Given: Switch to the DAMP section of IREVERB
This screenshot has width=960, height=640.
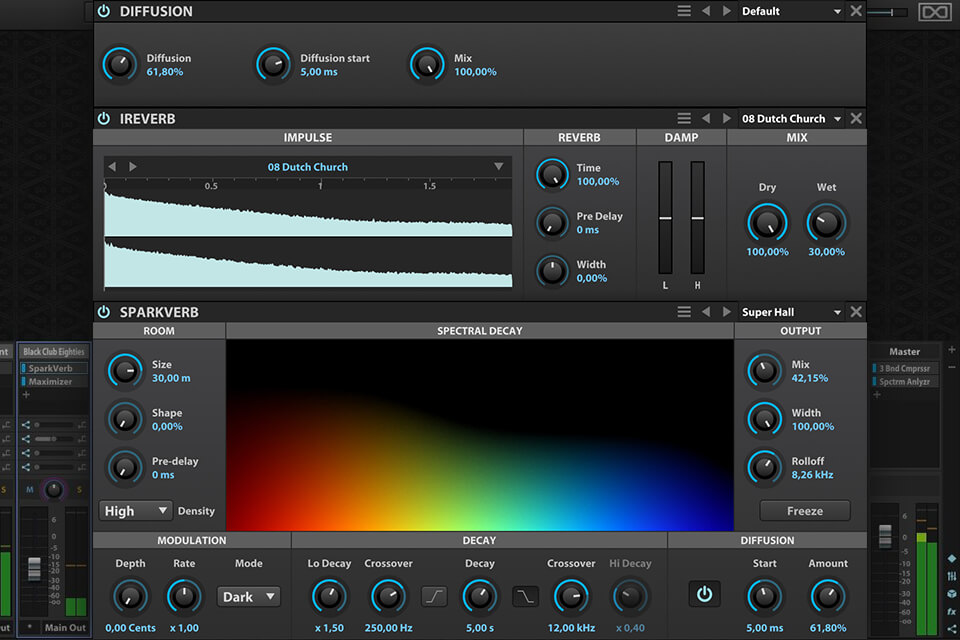Looking at the screenshot, I should point(682,137).
